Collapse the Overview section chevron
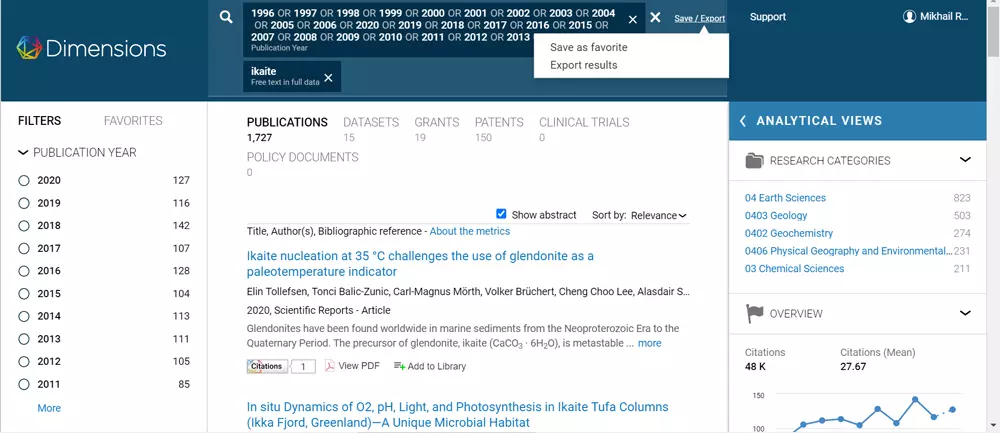1000x433 pixels. [965, 312]
